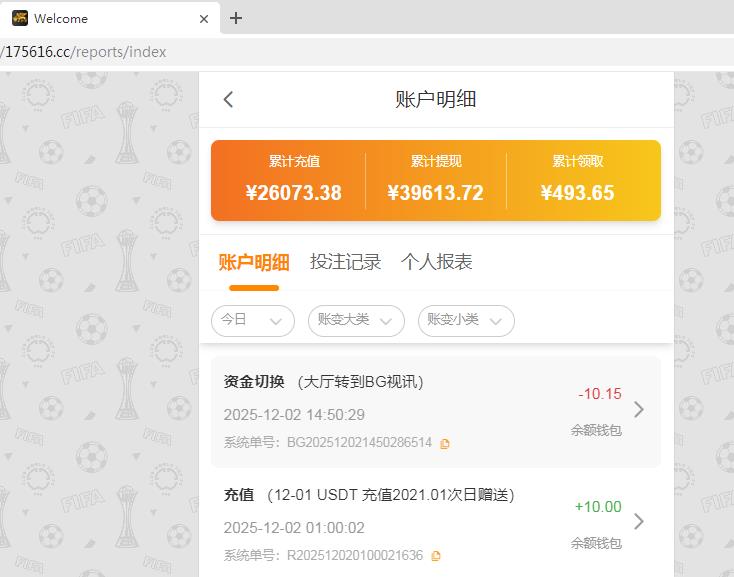This screenshot has height=577, width=734.
Task: Open the 充值 USDT transaction row title
Action: tap(369, 495)
